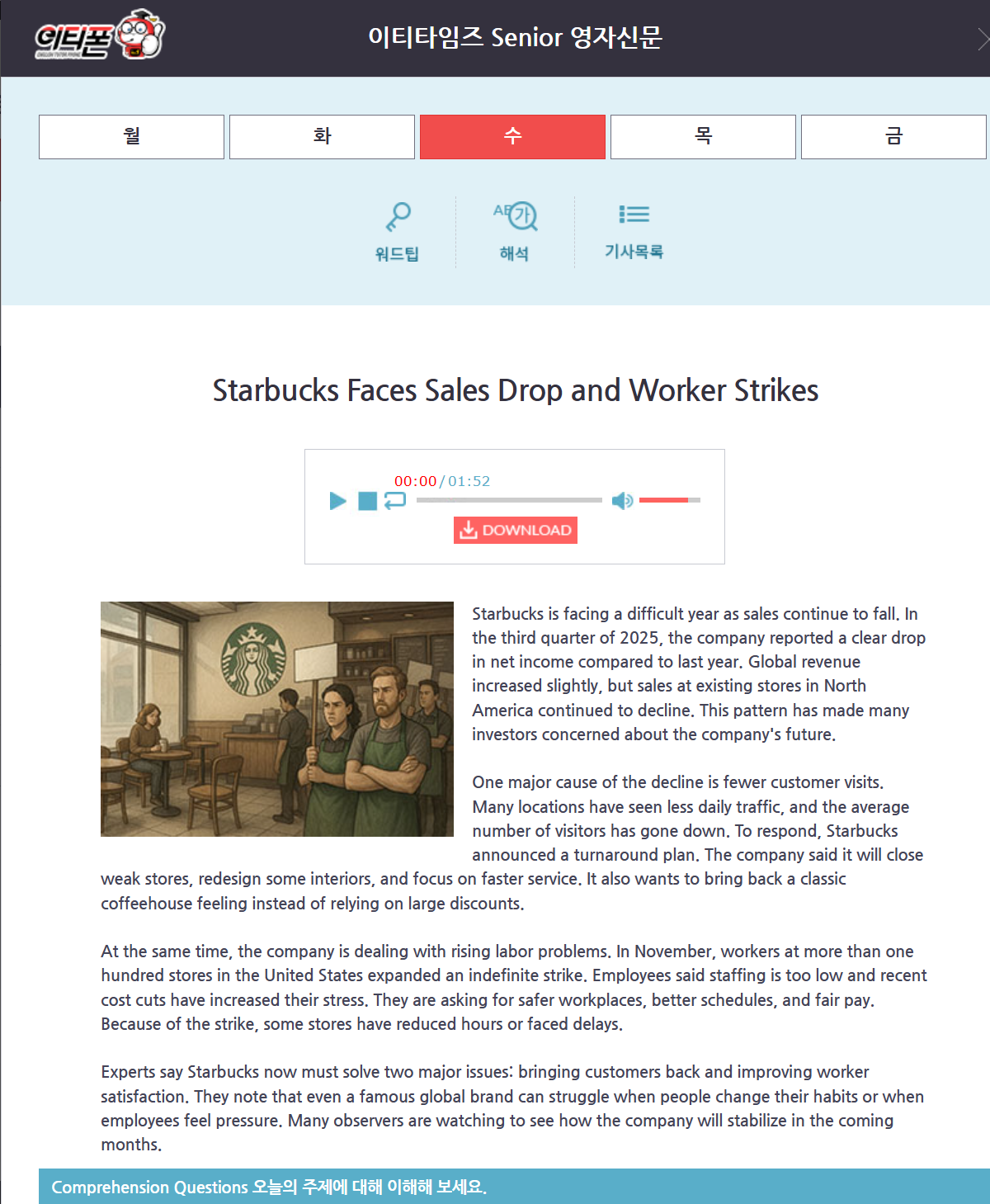Stop the audio playback

pos(367,501)
